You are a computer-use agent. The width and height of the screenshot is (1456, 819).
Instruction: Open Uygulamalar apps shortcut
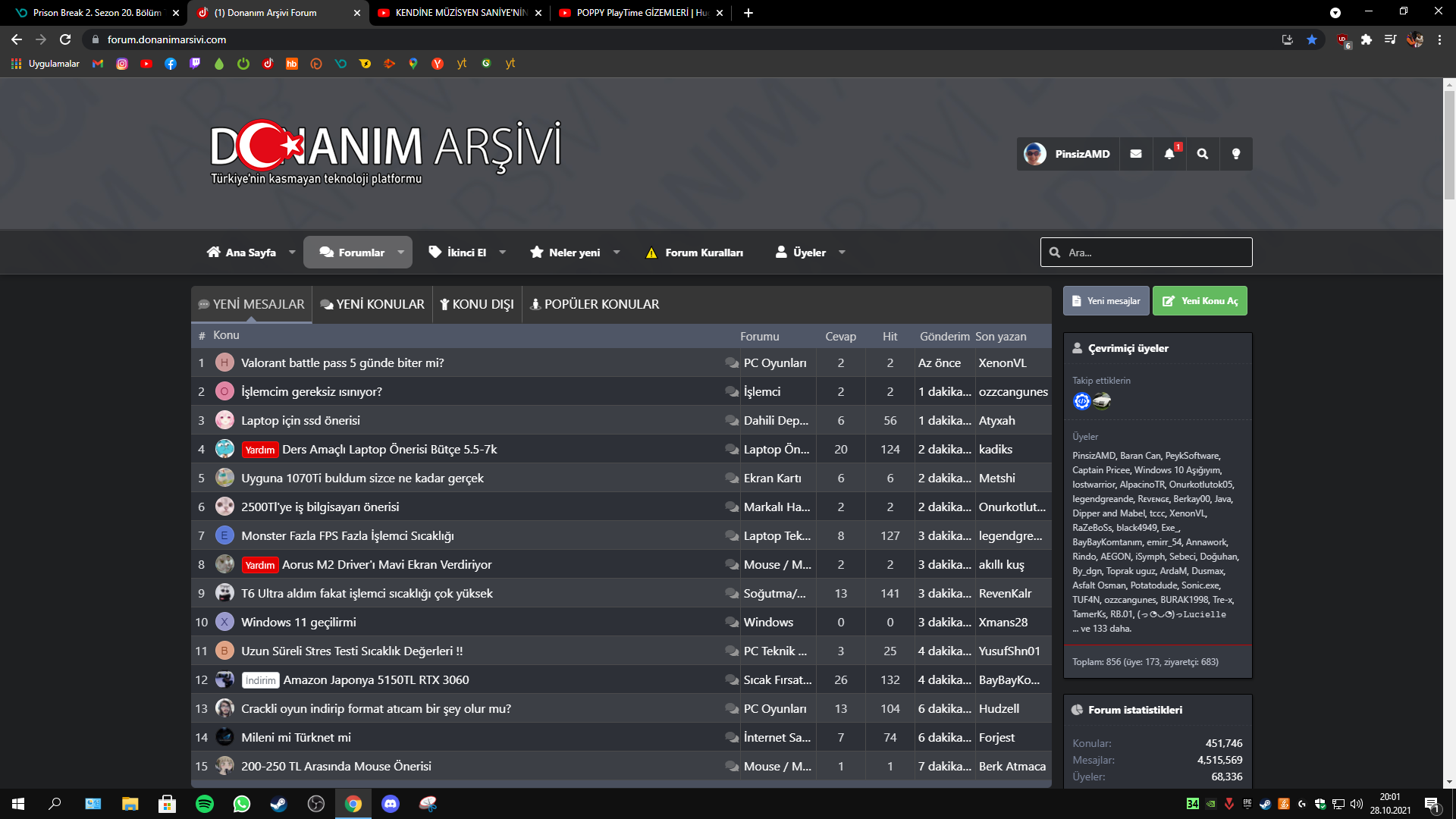click(x=45, y=64)
